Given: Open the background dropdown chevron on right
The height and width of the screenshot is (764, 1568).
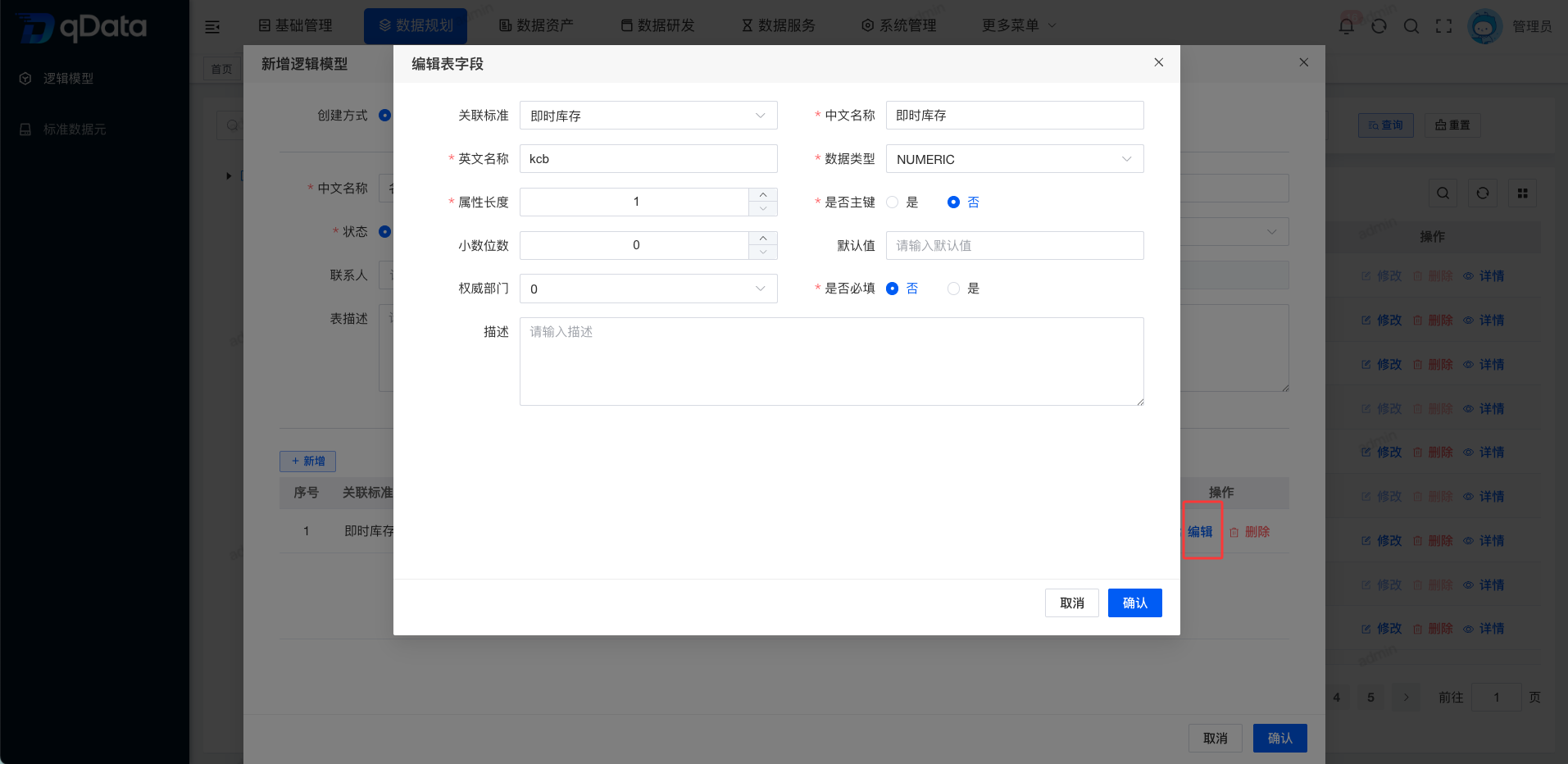Looking at the screenshot, I should tap(1272, 232).
